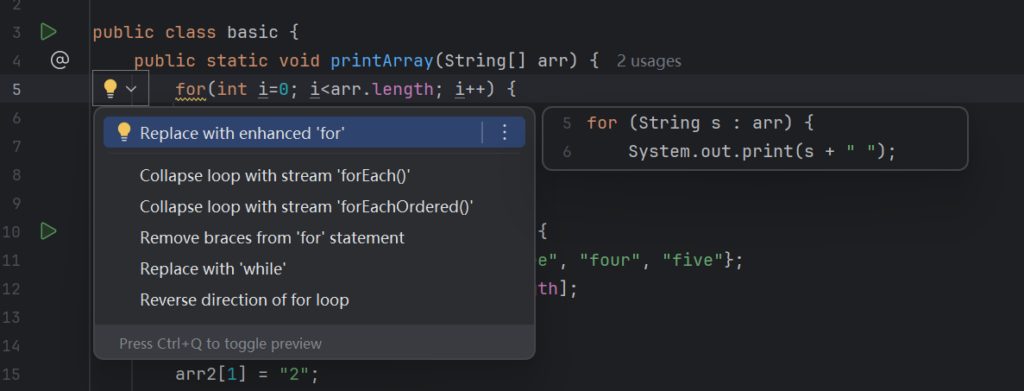This screenshot has width=1024, height=391.
Task: Select Reverse direction of for loop
Action: [x=244, y=300]
